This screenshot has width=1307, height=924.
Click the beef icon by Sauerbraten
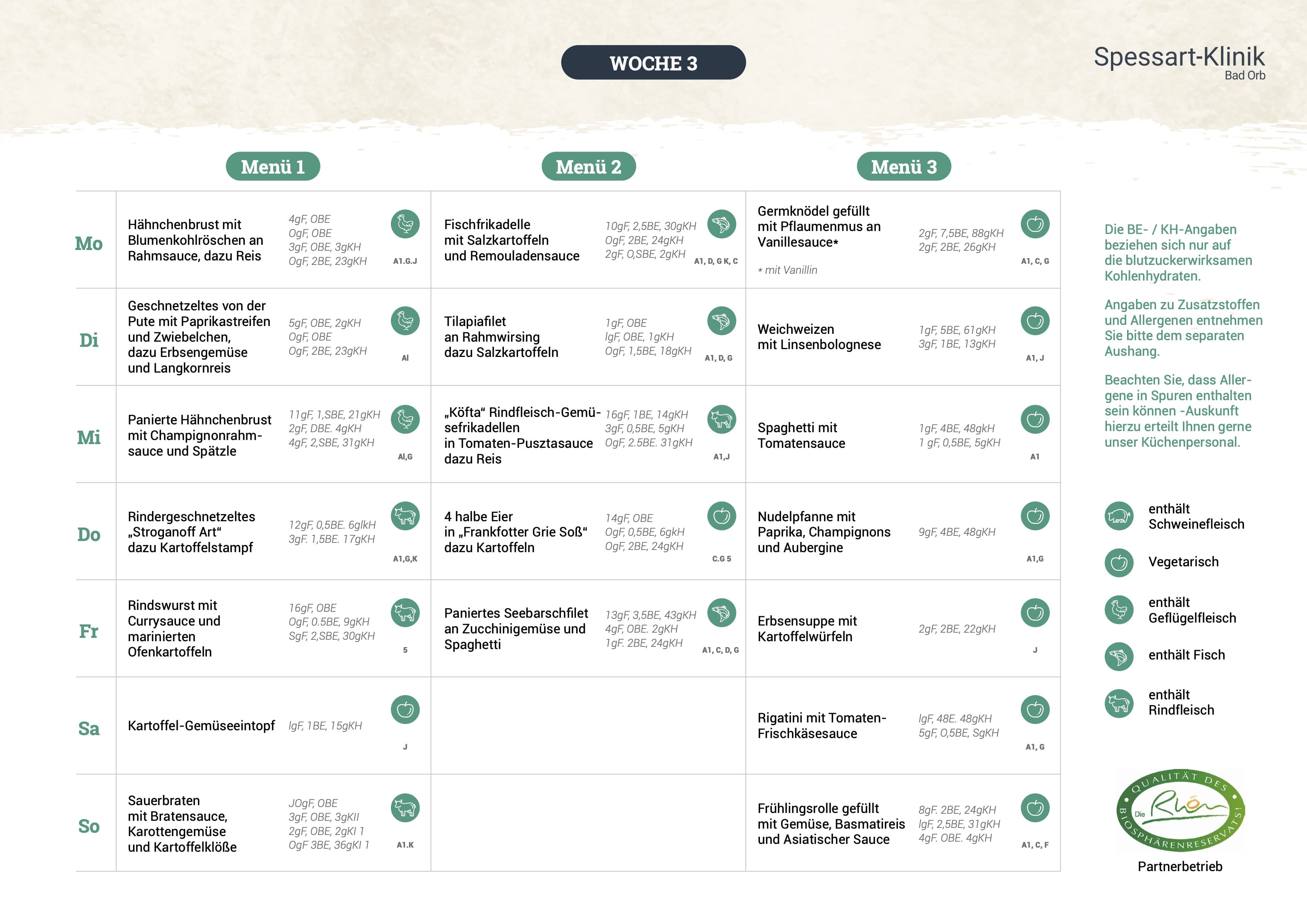click(x=405, y=807)
